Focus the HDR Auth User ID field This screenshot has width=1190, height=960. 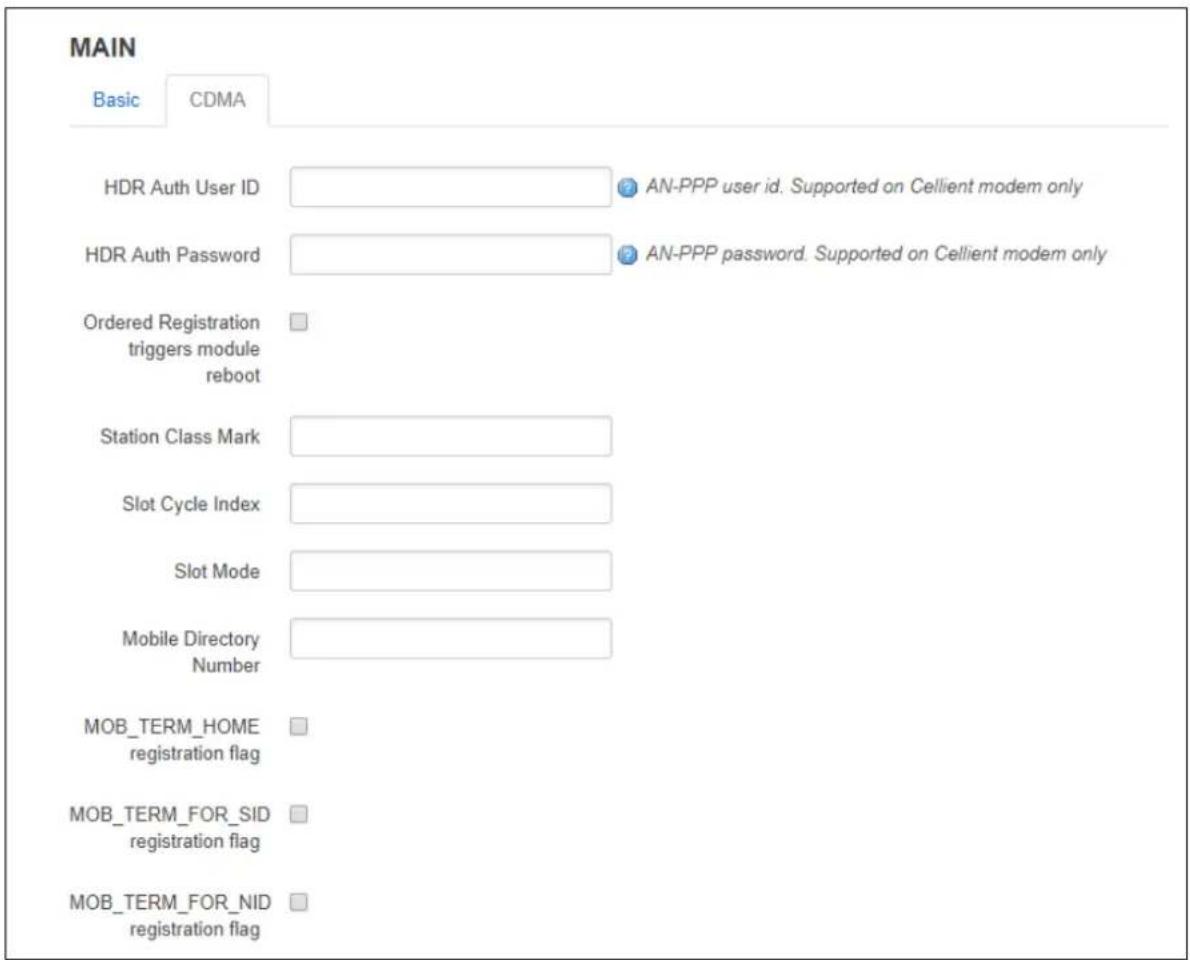pos(451,187)
